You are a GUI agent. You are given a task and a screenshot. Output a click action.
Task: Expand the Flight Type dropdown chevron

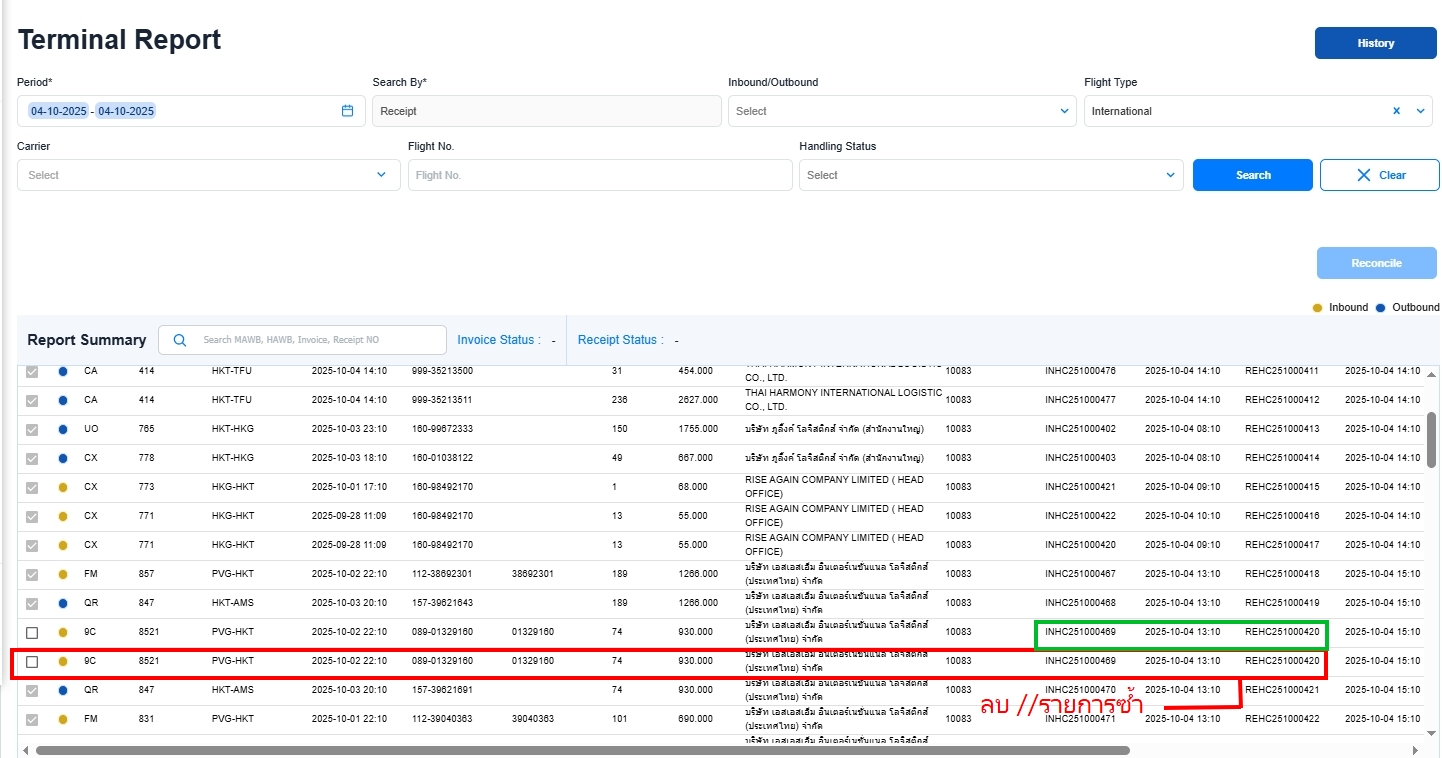(x=1420, y=111)
